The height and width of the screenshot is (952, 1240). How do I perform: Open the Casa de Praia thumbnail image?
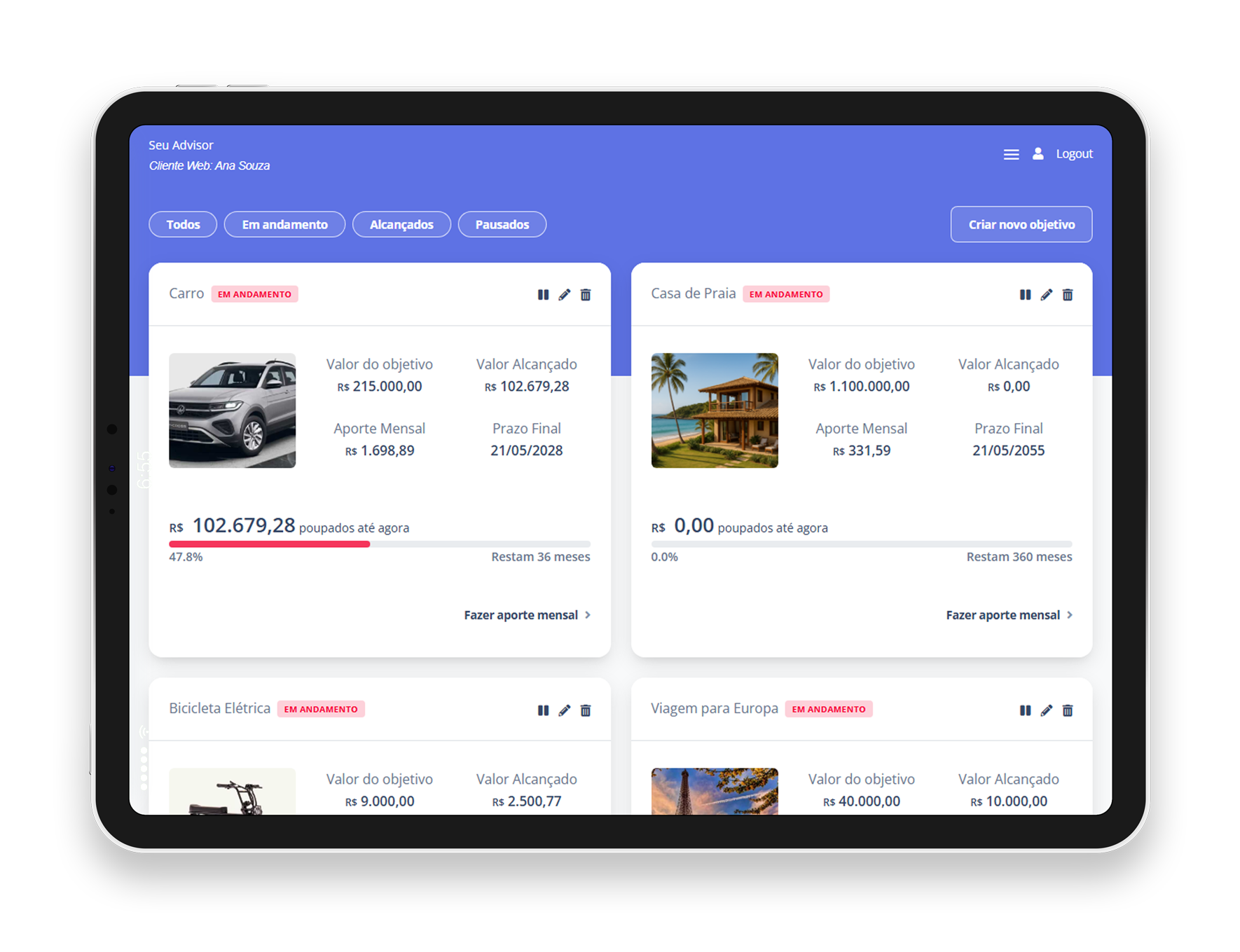coord(714,411)
